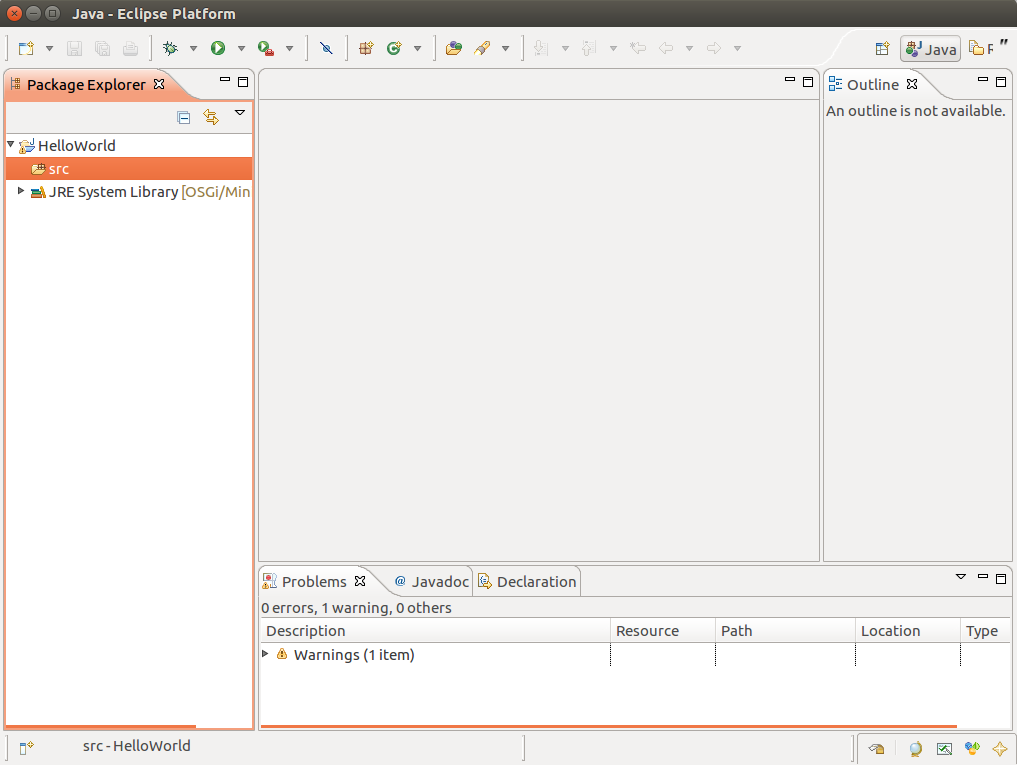This screenshot has height=765, width=1017.
Task: Click the Debug bug icon
Action: pos(171,49)
